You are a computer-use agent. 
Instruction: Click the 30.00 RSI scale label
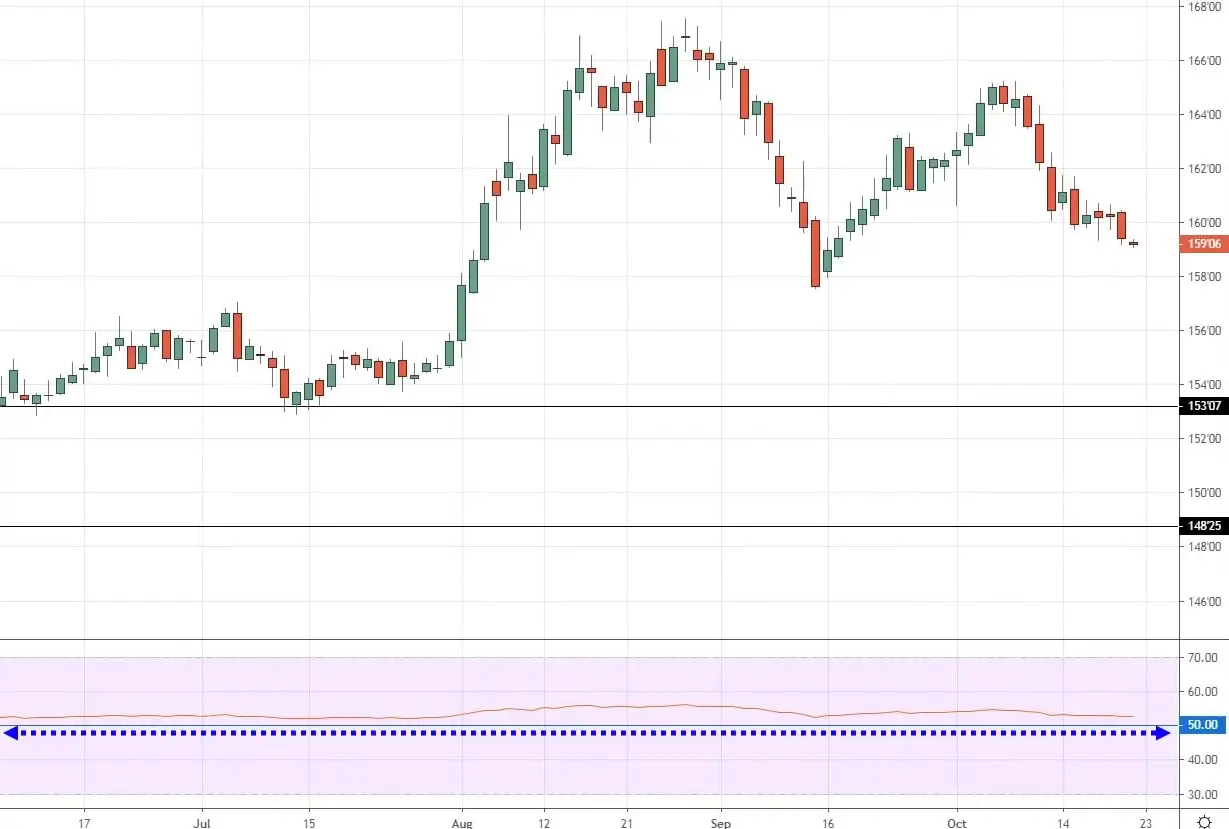(x=1203, y=795)
